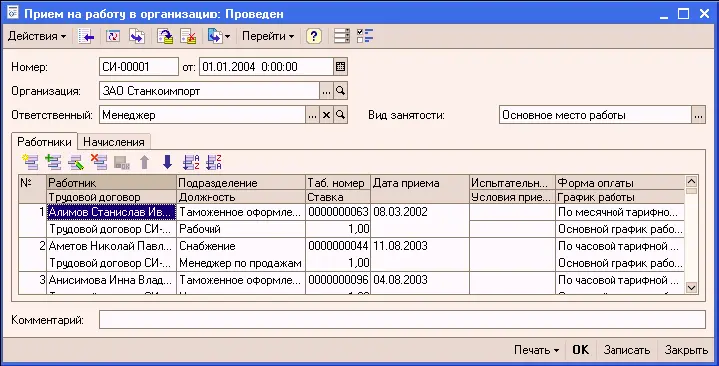Click the position cell Рабочий
This screenshot has height=366, width=719.
coord(241,229)
